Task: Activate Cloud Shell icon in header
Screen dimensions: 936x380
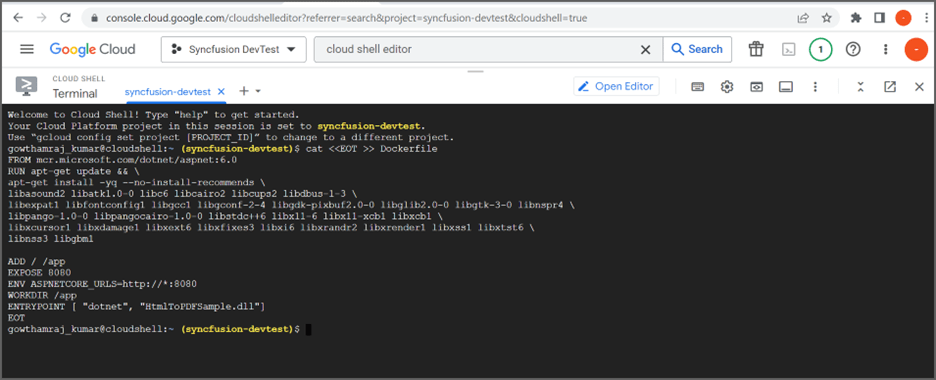Action: (x=789, y=50)
